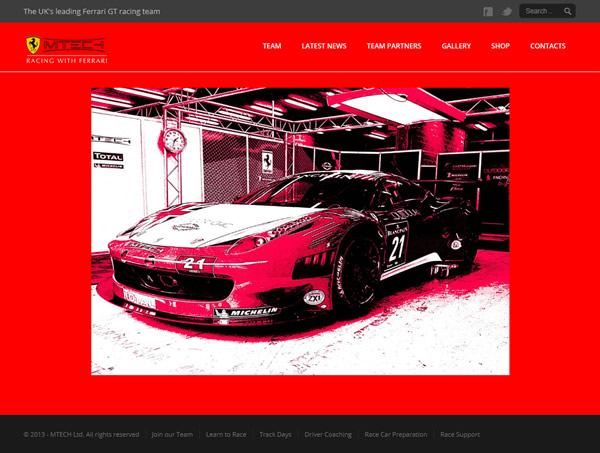This screenshot has width=600, height=453.
Task: Open the SHOP menu item
Action: click(x=500, y=46)
